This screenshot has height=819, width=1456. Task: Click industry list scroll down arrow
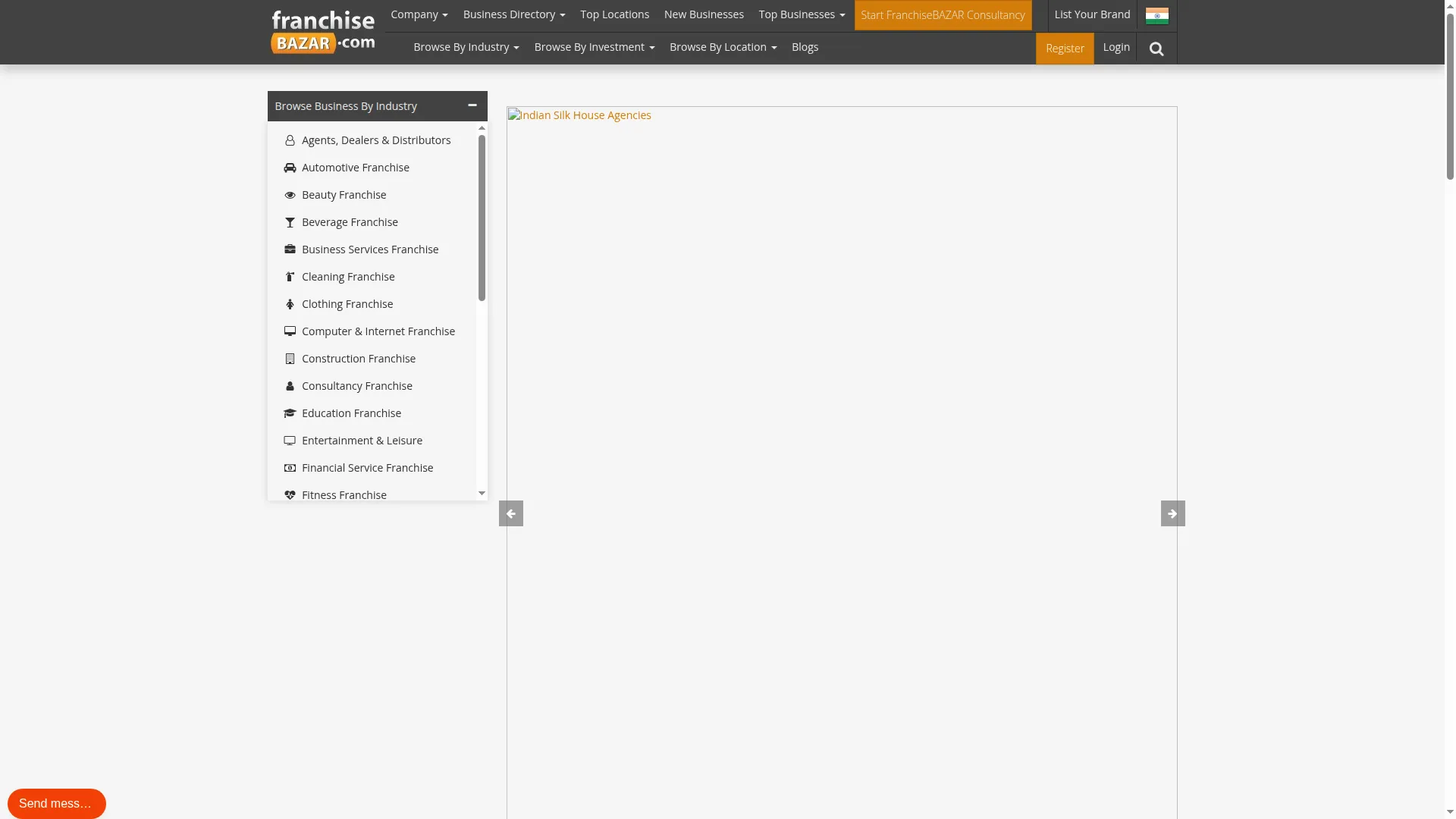click(482, 494)
